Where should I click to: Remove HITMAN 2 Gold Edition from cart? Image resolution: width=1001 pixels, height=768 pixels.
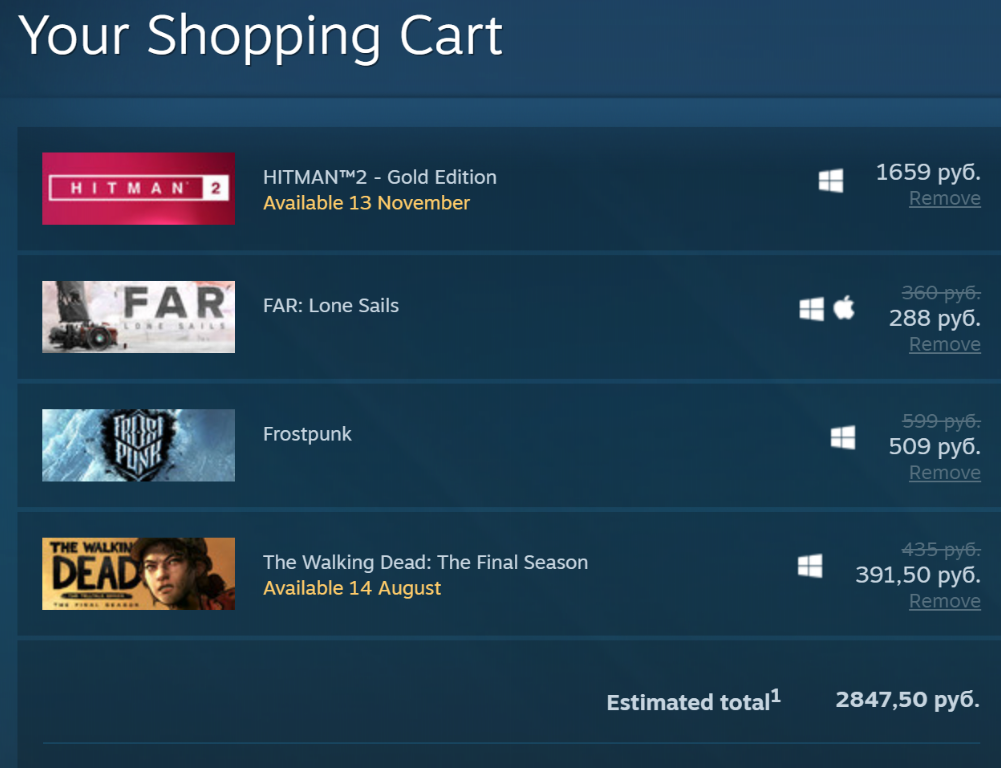point(944,198)
